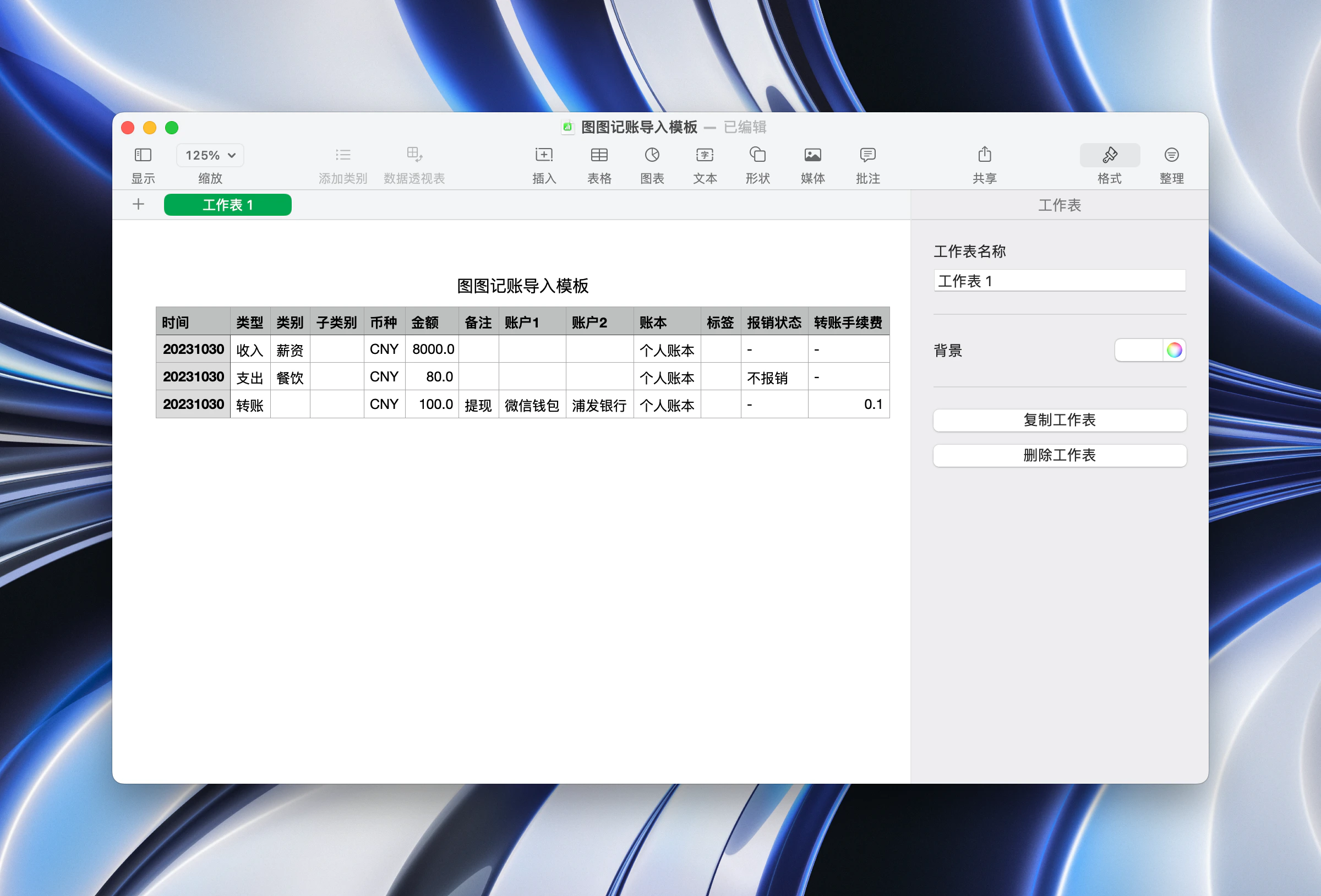Click the 复制工作表 button
This screenshot has height=896, width=1321.
pyautogui.click(x=1059, y=420)
